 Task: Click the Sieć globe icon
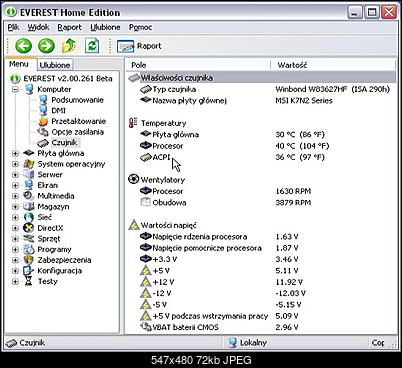click(29, 217)
